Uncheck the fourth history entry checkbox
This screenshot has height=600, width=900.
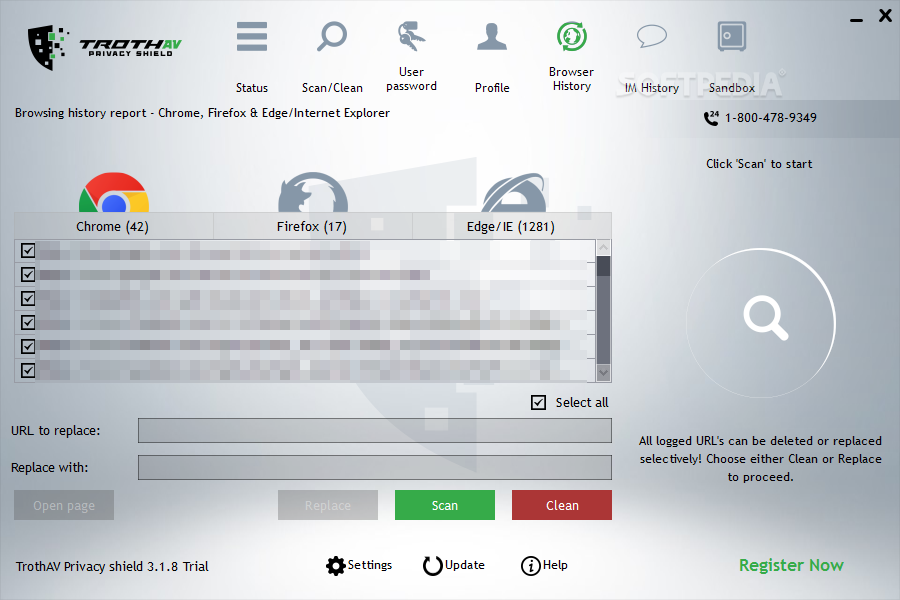pos(28,323)
